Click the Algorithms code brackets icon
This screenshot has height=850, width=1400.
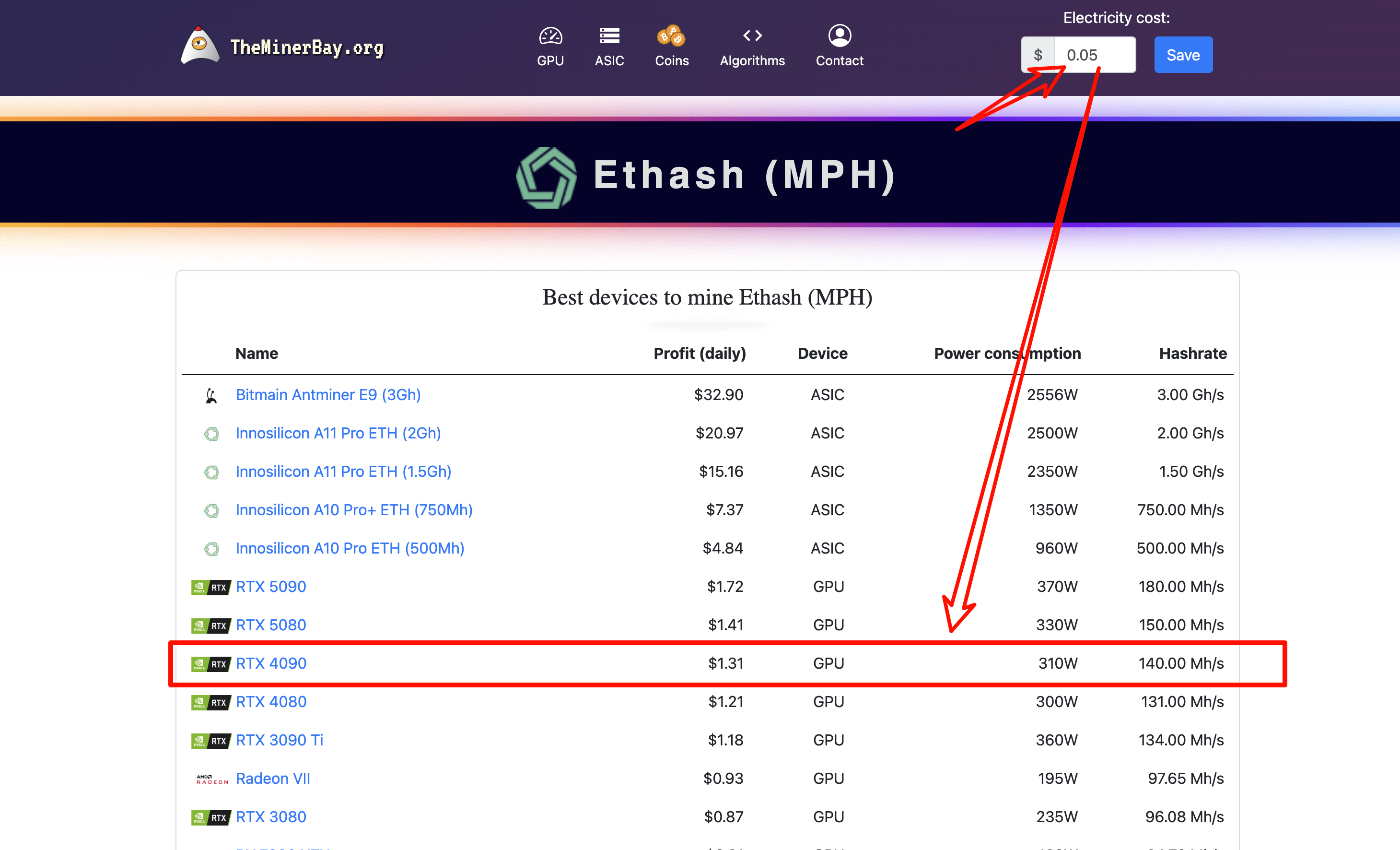[x=752, y=36]
